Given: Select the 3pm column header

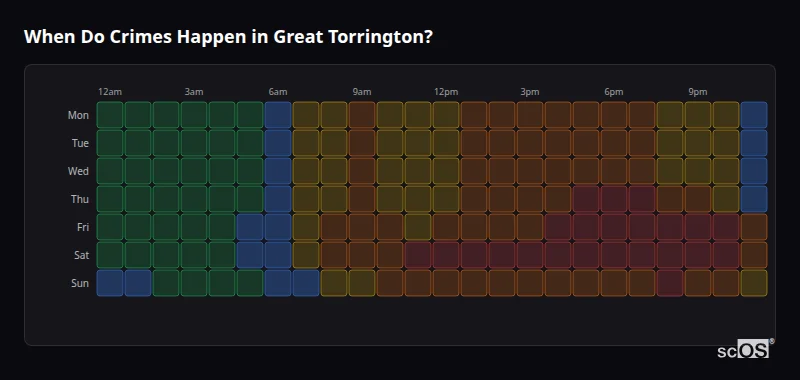Looking at the screenshot, I should point(530,92).
